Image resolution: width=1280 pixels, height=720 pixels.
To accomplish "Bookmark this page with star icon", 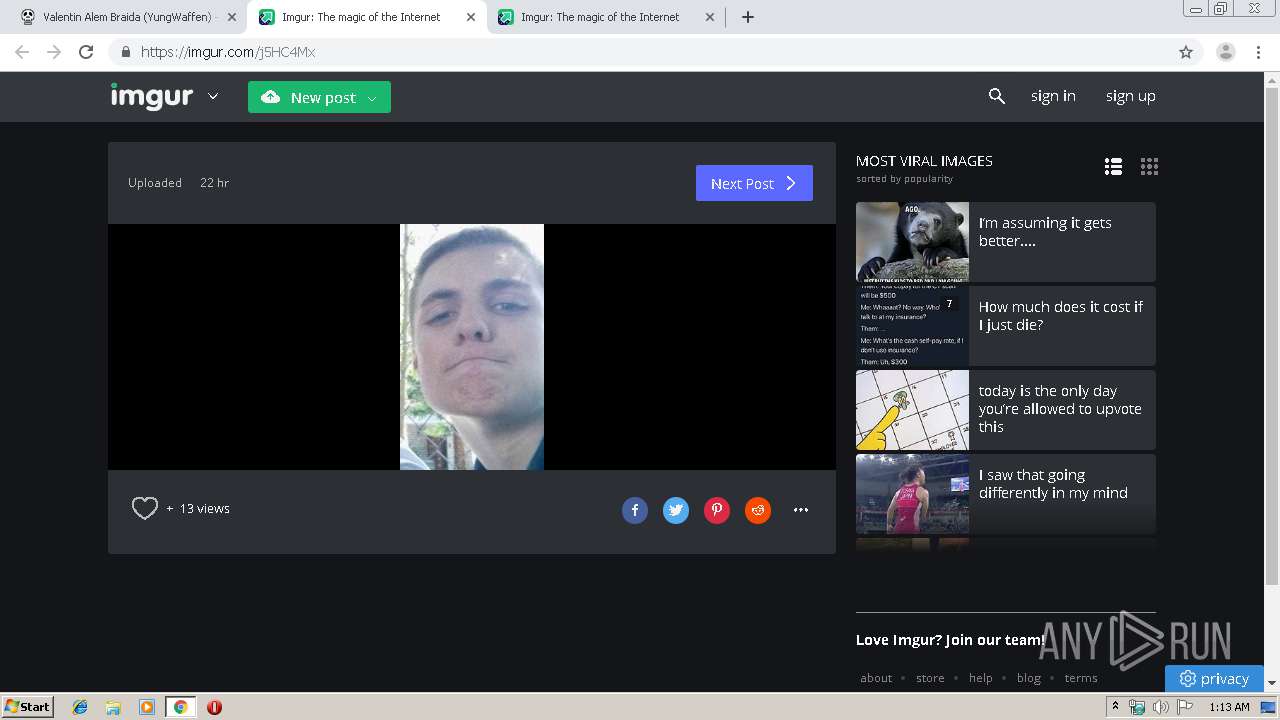I will tap(1186, 52).
